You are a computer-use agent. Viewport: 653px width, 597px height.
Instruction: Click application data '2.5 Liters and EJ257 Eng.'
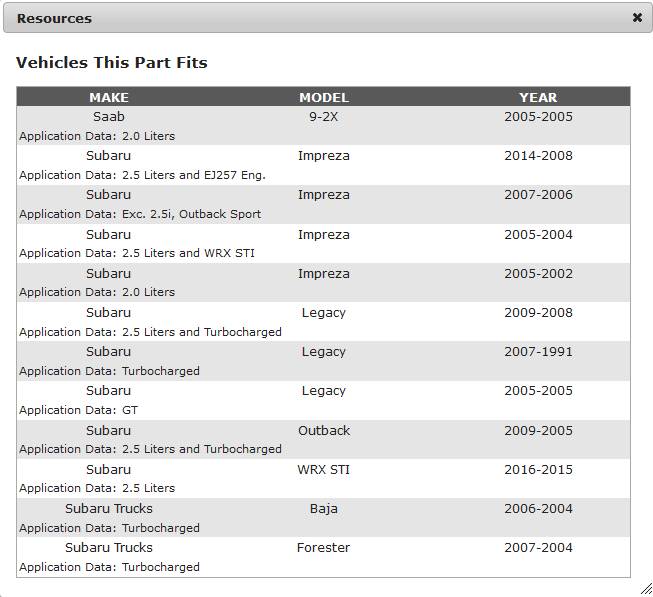[x=194, y=175]
